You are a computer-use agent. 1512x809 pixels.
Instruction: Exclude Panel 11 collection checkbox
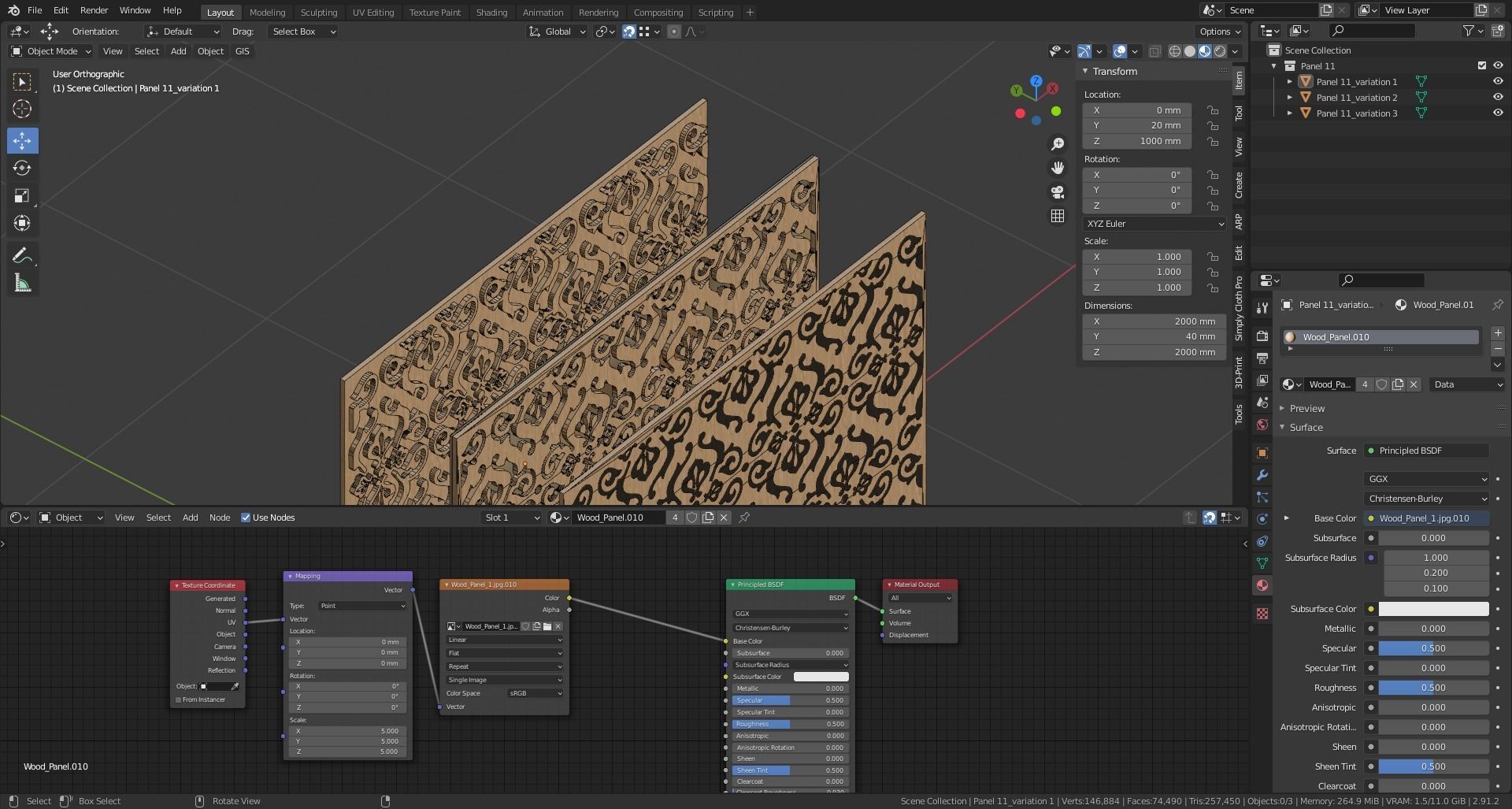tap(1481, 65)
